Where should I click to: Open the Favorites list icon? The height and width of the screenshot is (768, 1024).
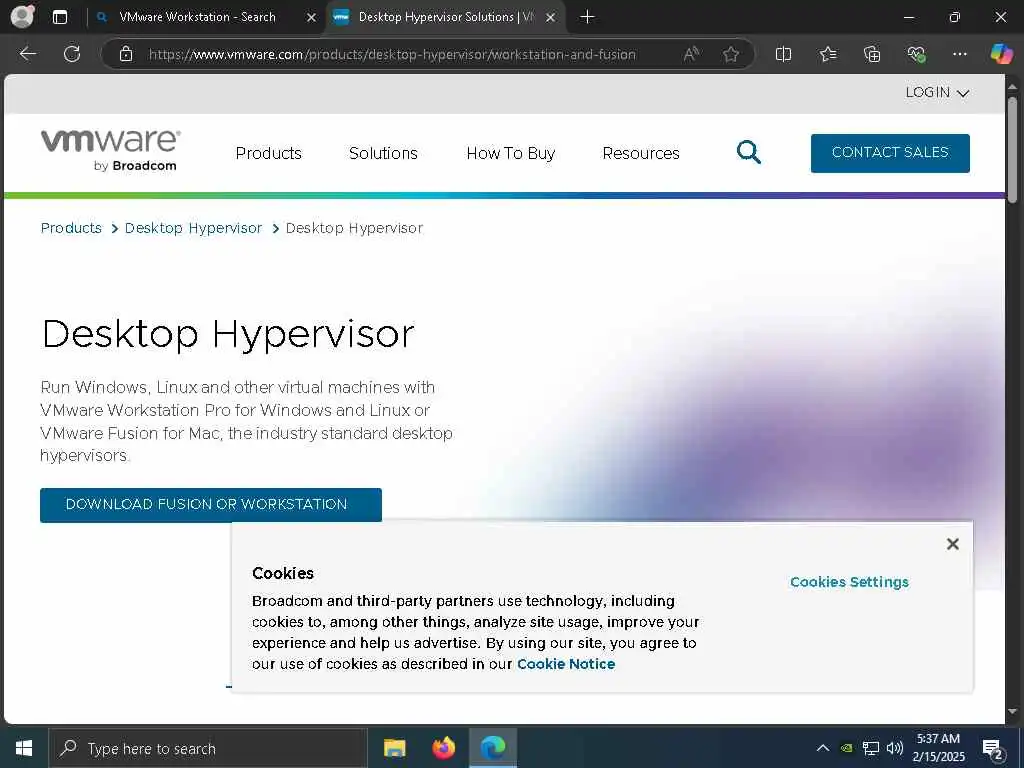tap(827, 54)
